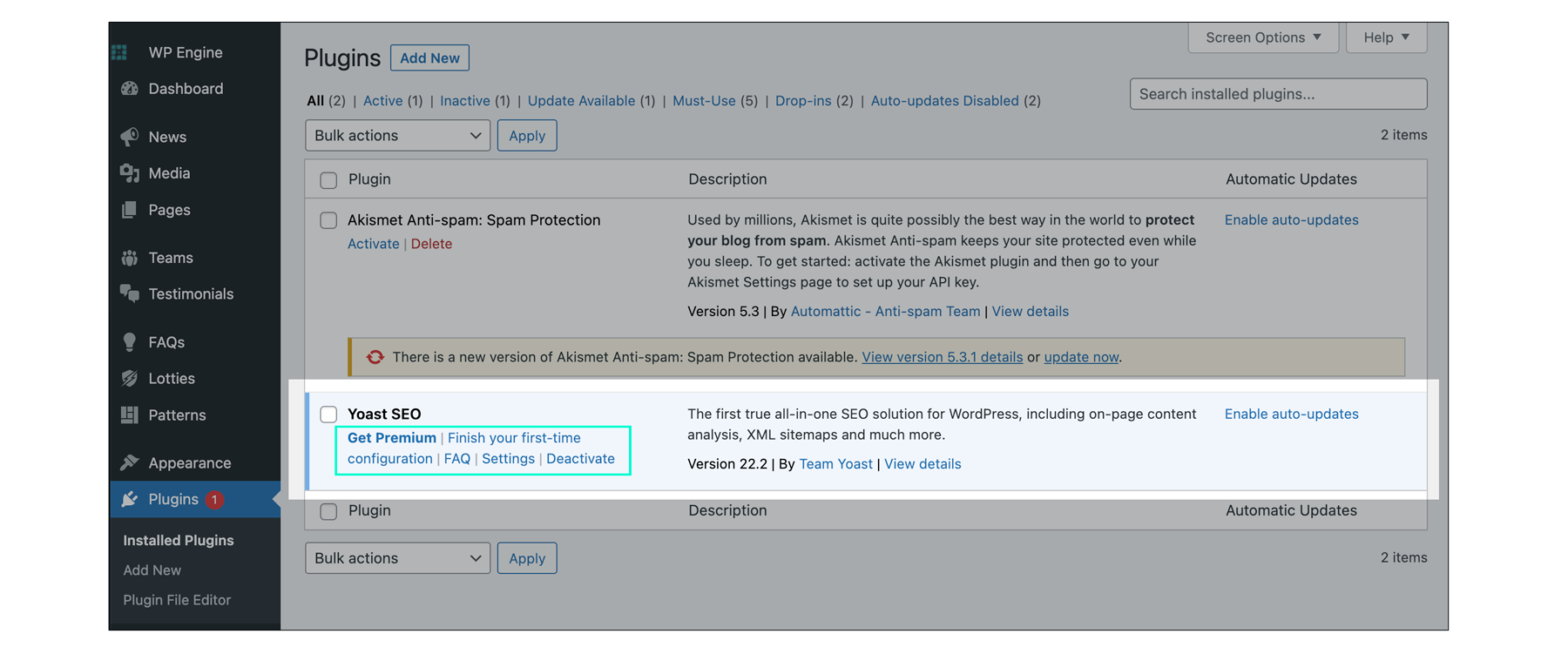
Task: Filter plugins by Must-Use
Action: point(704,101)
